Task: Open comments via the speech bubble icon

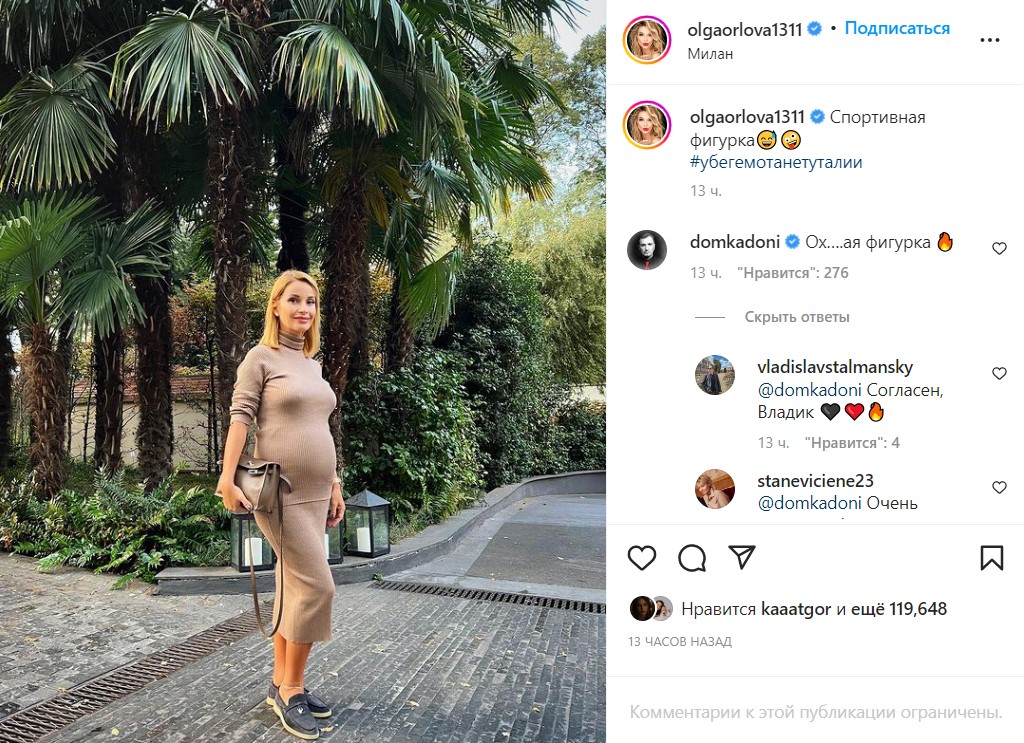Action: pos(692,558)
